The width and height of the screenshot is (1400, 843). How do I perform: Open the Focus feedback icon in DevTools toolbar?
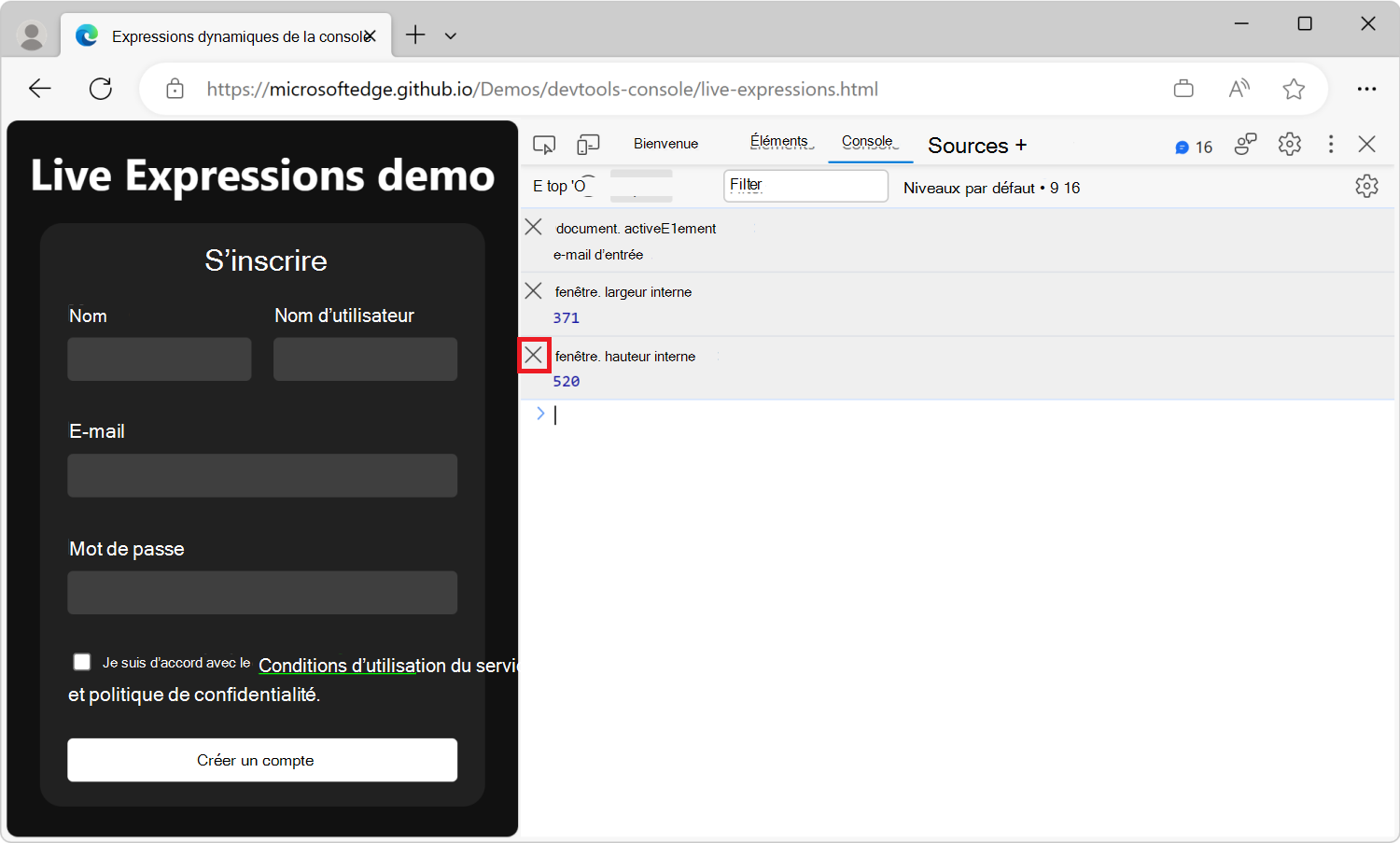(x=1245, y=145)
